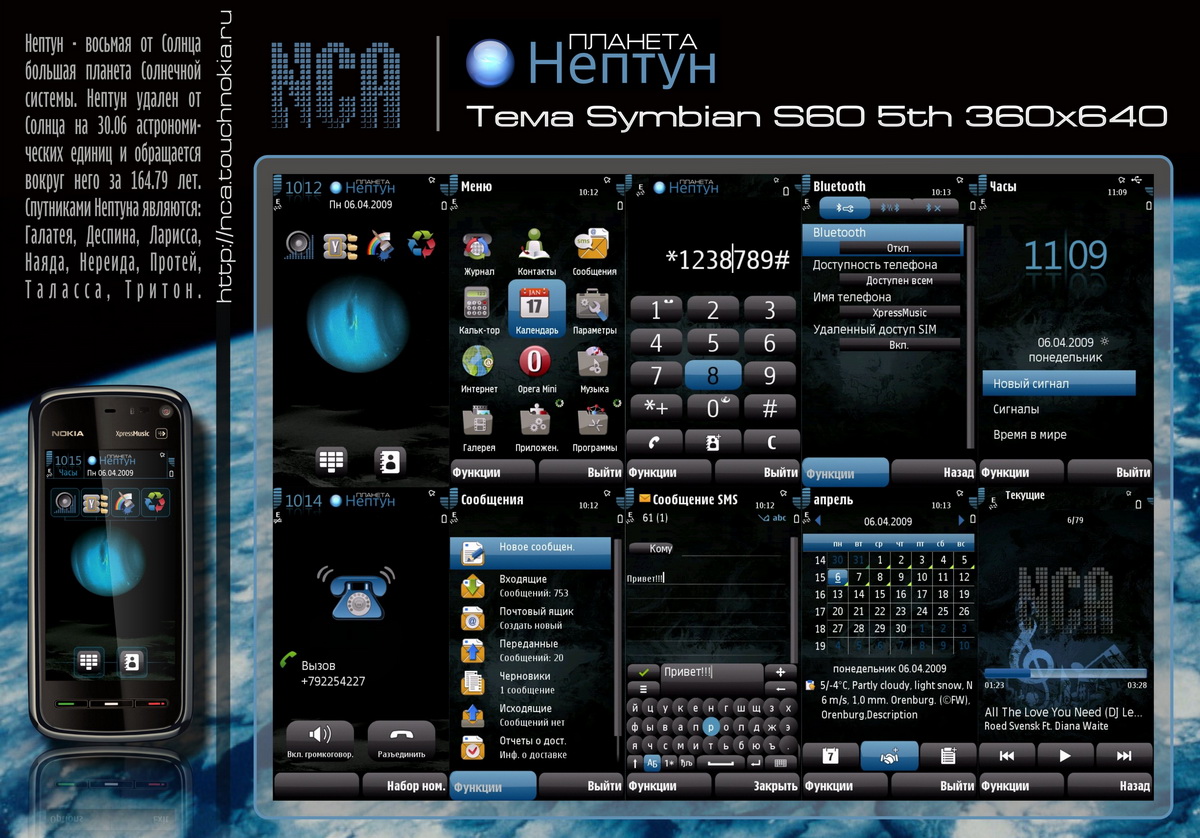Image resolution: width=1200 pixels, height=838 pixels.
Task: Toggle 1* numeric mode key on SMS keyboard
Action: coord(669,762)
